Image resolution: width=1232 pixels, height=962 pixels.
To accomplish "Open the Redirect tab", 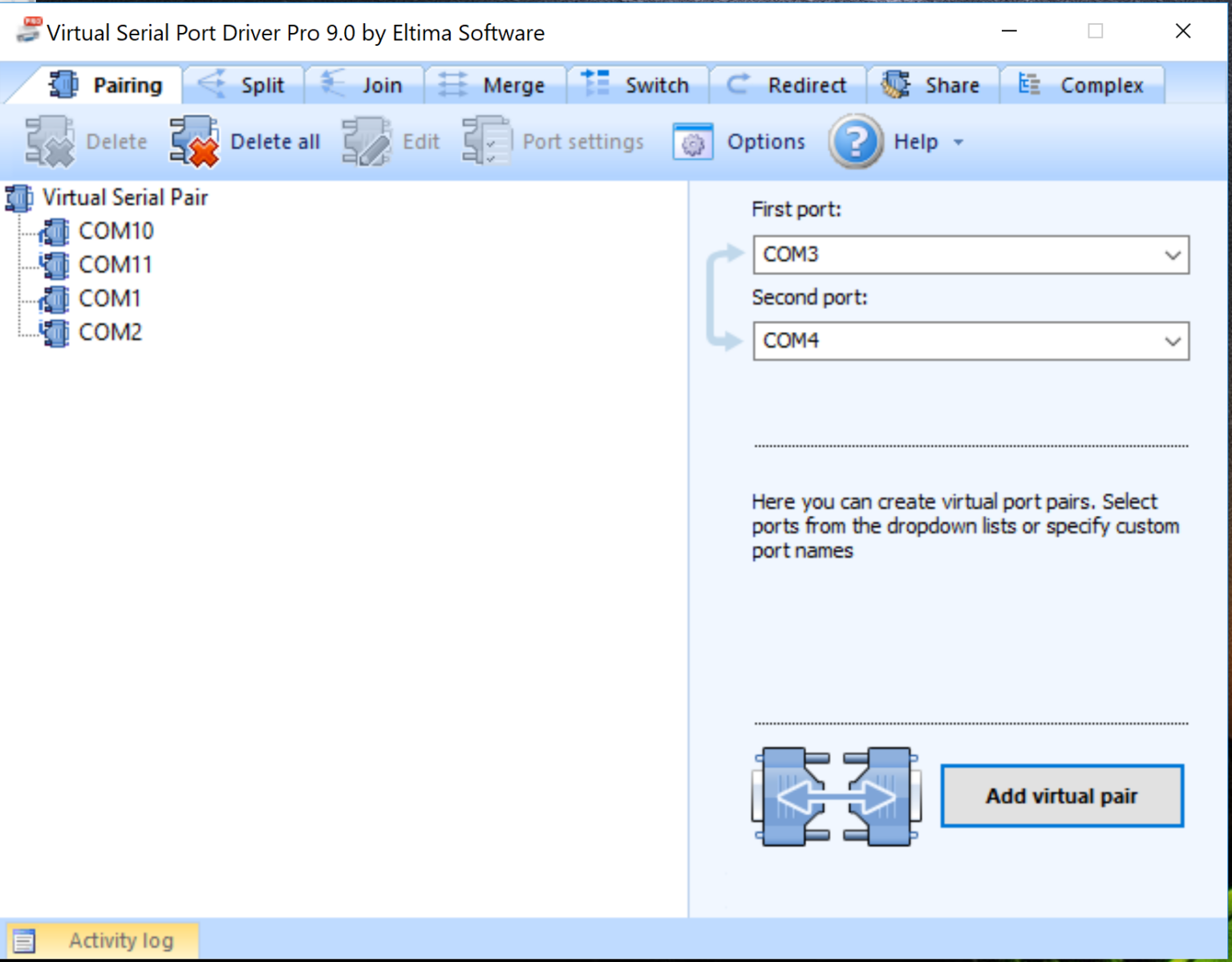I will (788, 84).
